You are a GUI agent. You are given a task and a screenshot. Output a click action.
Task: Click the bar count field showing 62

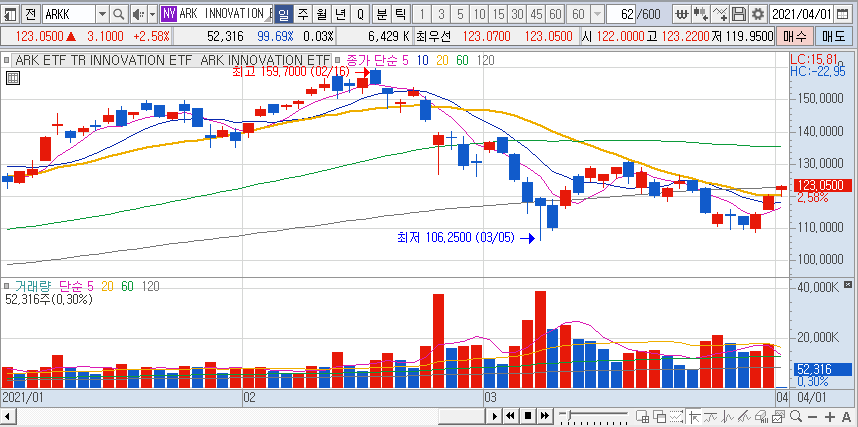(x=622, y=14)
